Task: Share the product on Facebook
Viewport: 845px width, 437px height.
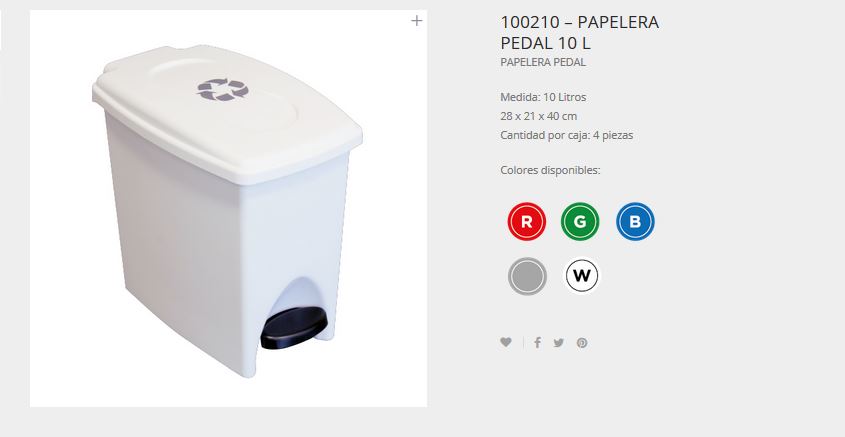Action: [537, 342]
